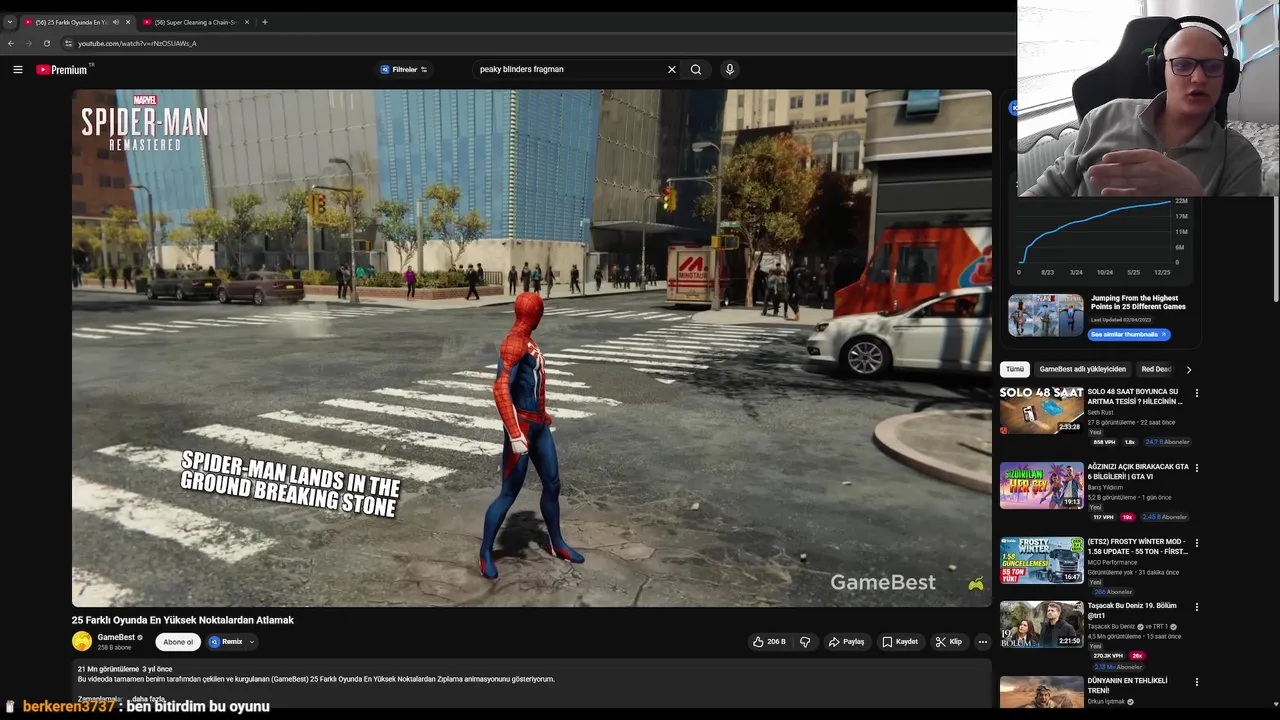Start voice search with microphone icon

tap(730, 69)
